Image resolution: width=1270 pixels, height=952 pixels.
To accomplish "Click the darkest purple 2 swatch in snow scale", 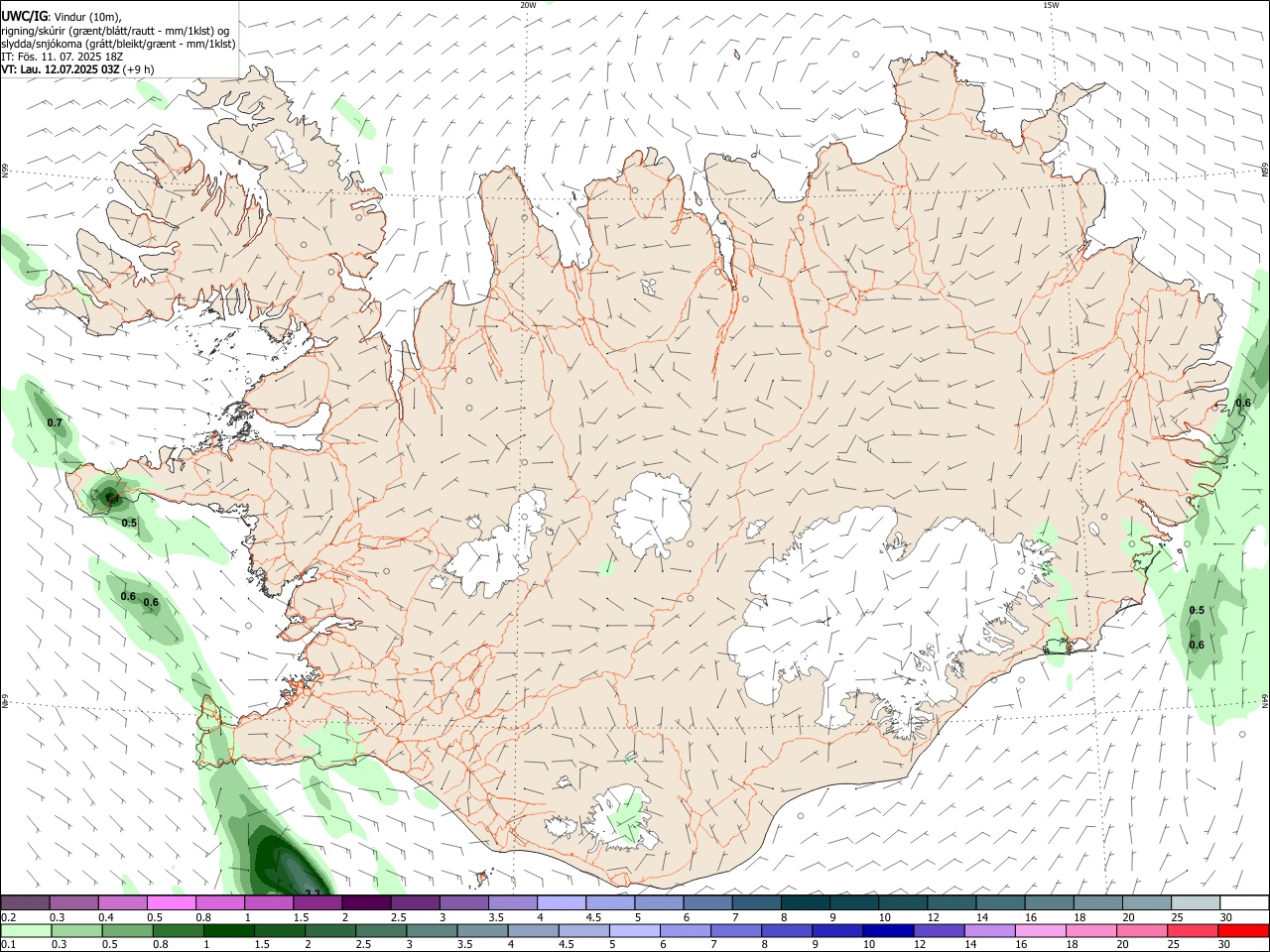I will click(366, 903).
